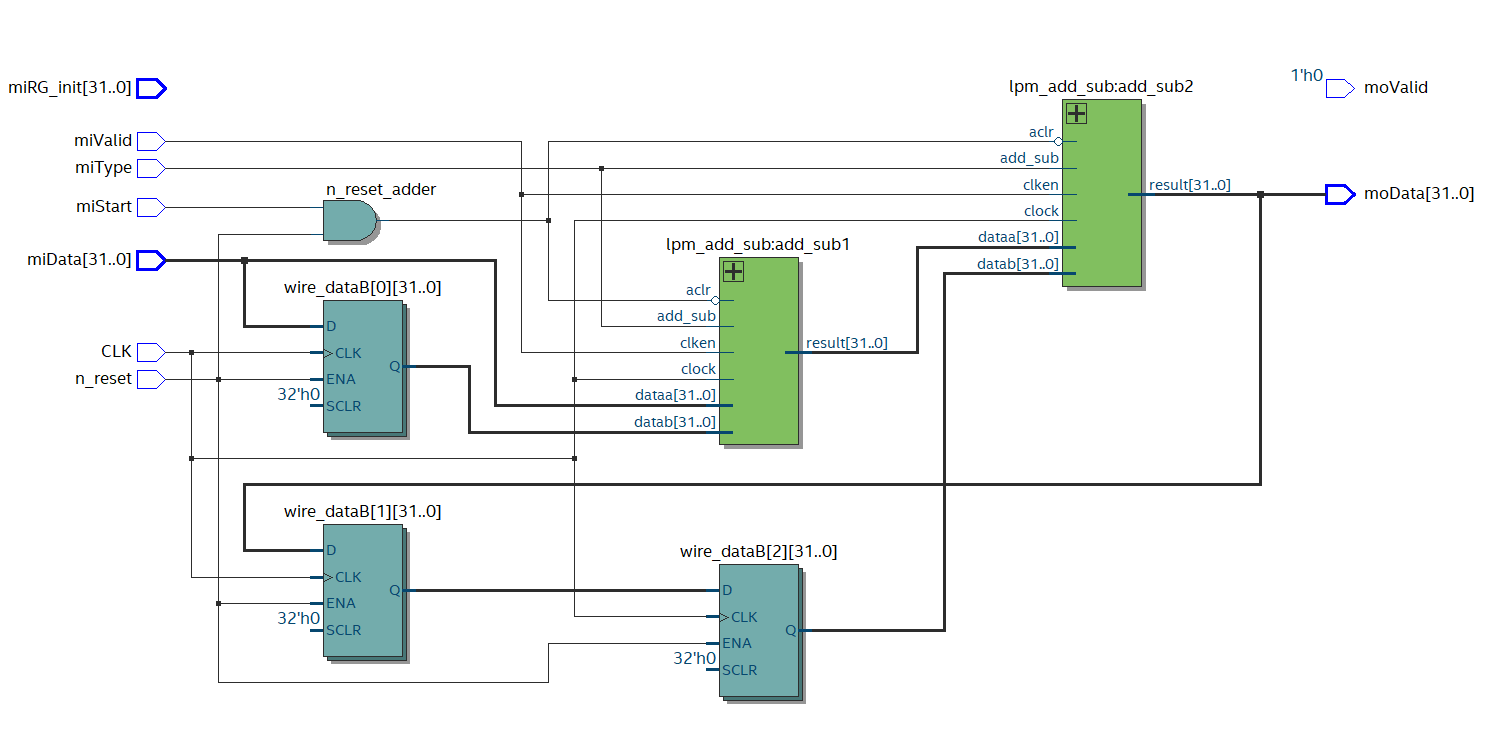Viewport: 1488px width, 738px height.
Task: Click the clock port of add_sub2
Action: 1041,211
